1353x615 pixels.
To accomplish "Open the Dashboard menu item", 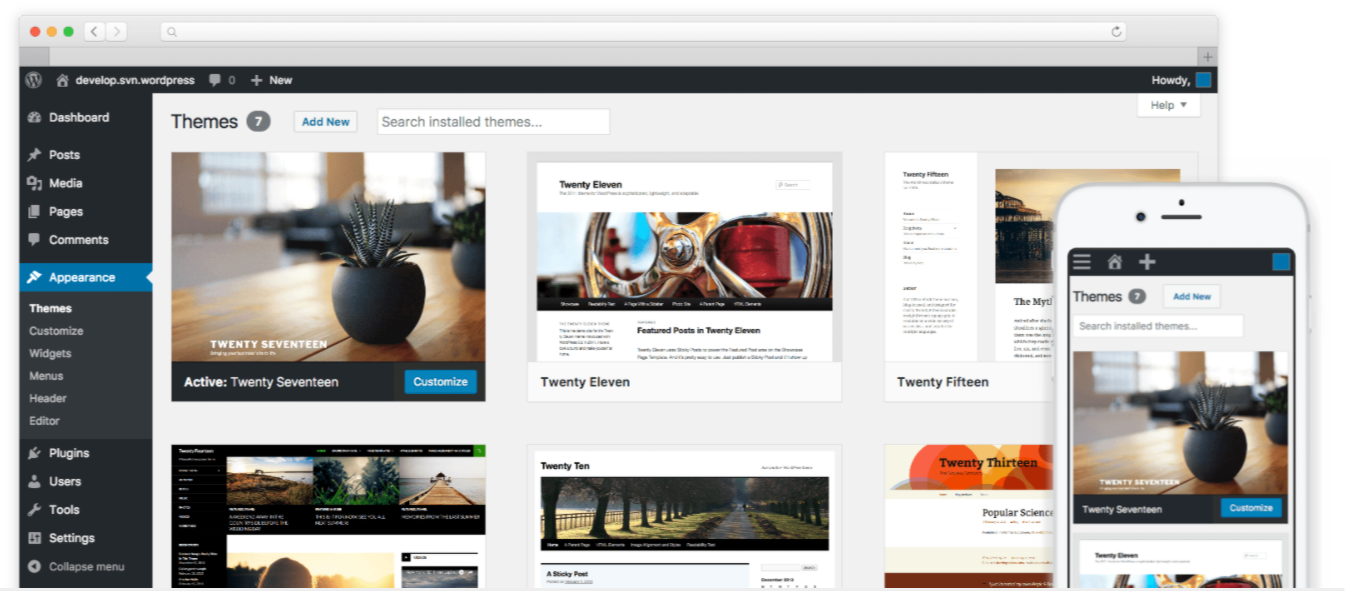I will (x=79, y=118).
